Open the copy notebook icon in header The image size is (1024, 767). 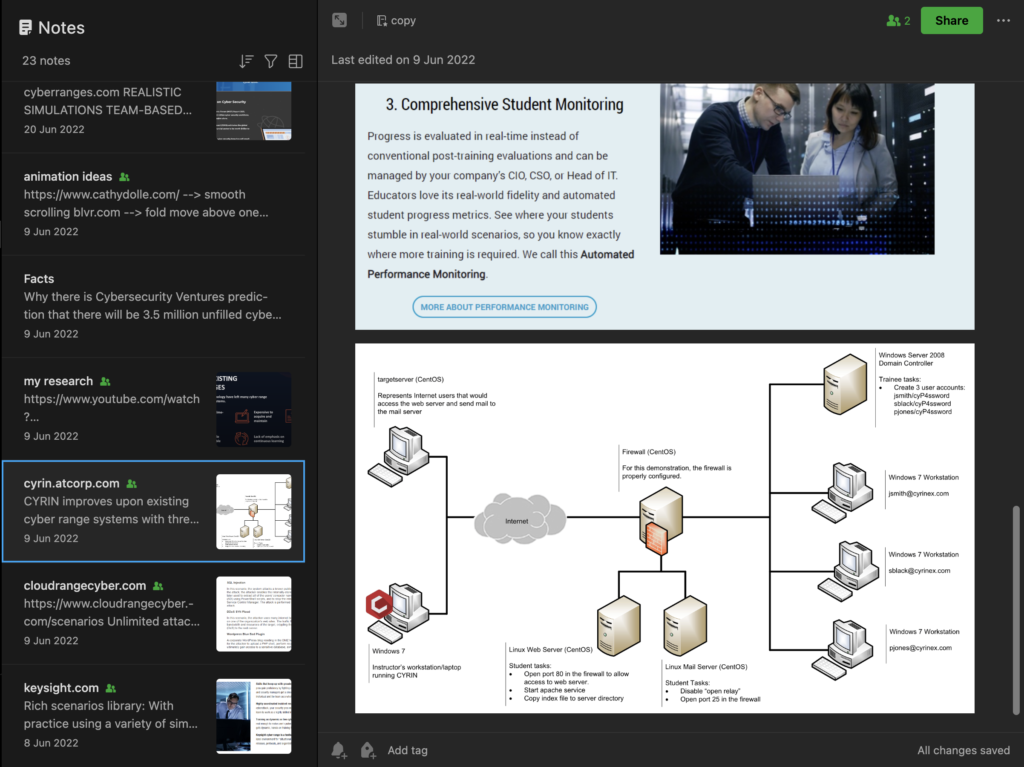(382, 20)
